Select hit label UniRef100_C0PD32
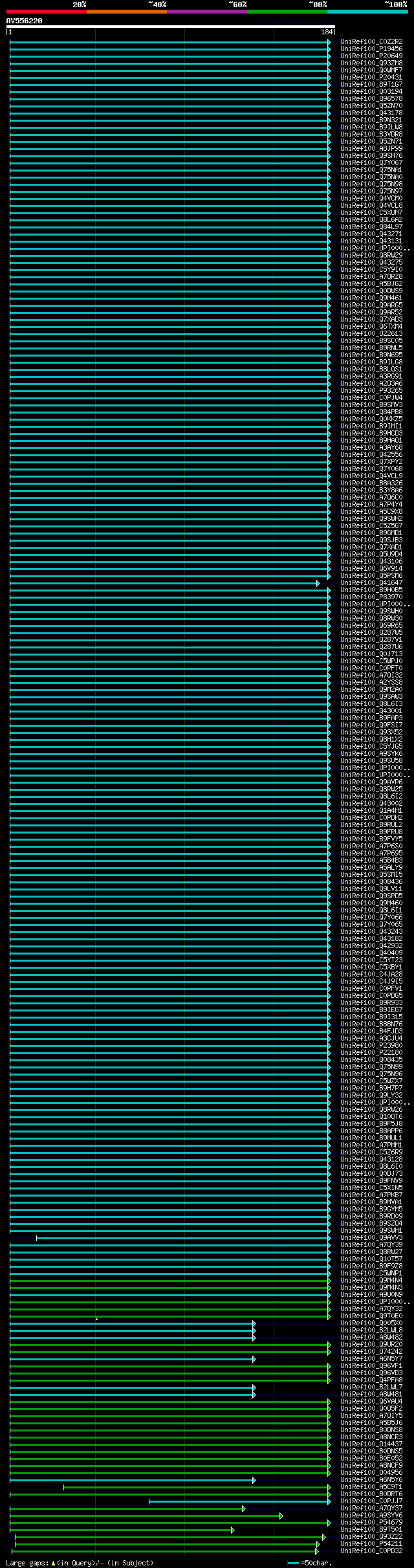 (371, 1551)
